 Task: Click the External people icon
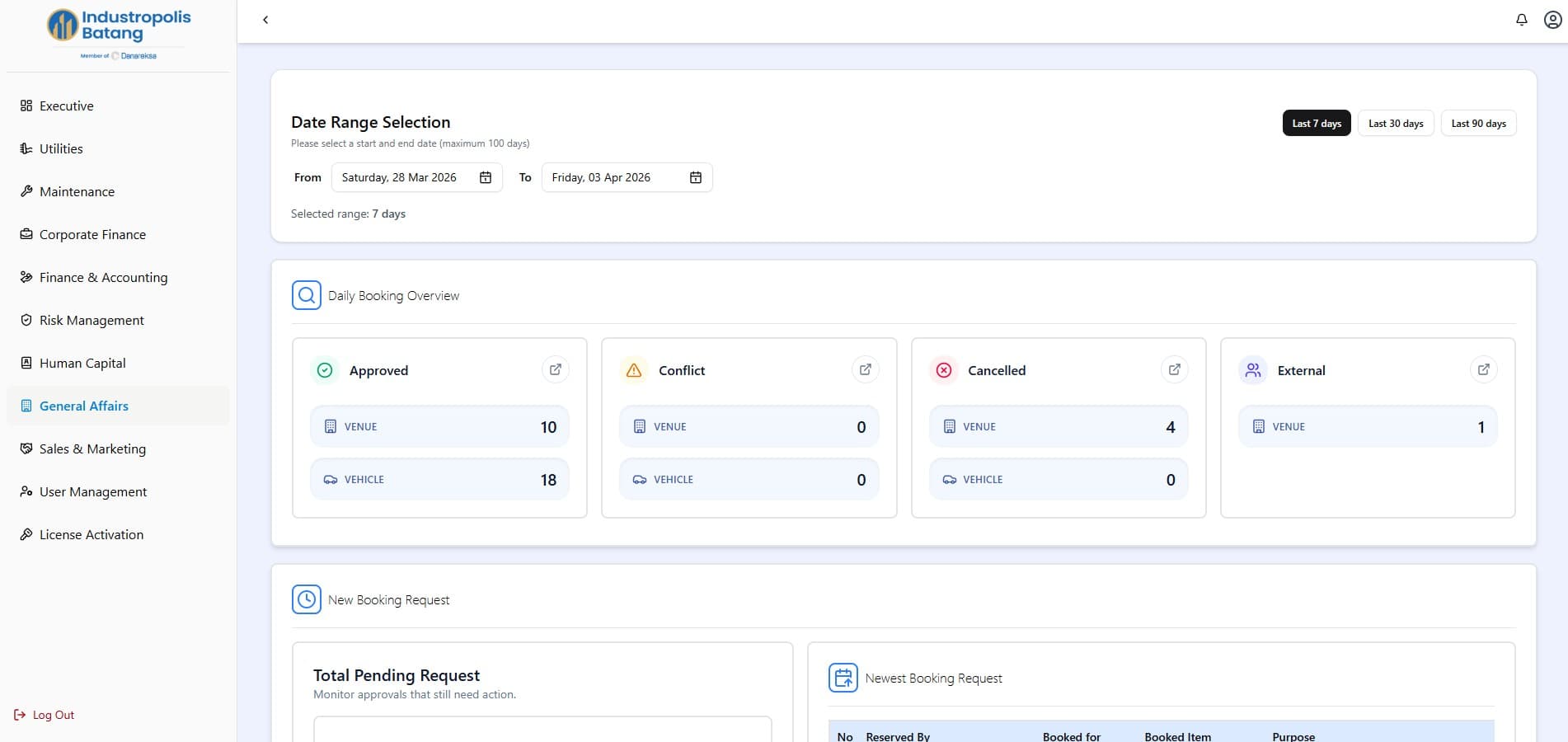[1253, 370]
